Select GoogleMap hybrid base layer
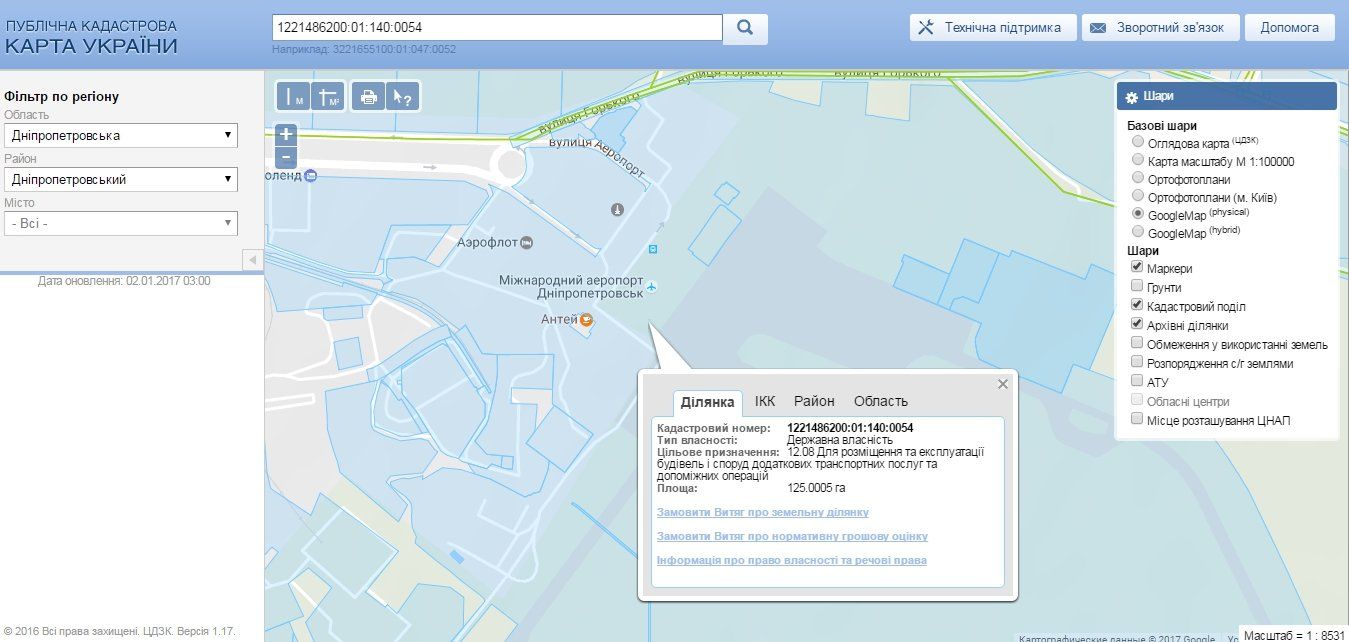 coord(1137,232)
